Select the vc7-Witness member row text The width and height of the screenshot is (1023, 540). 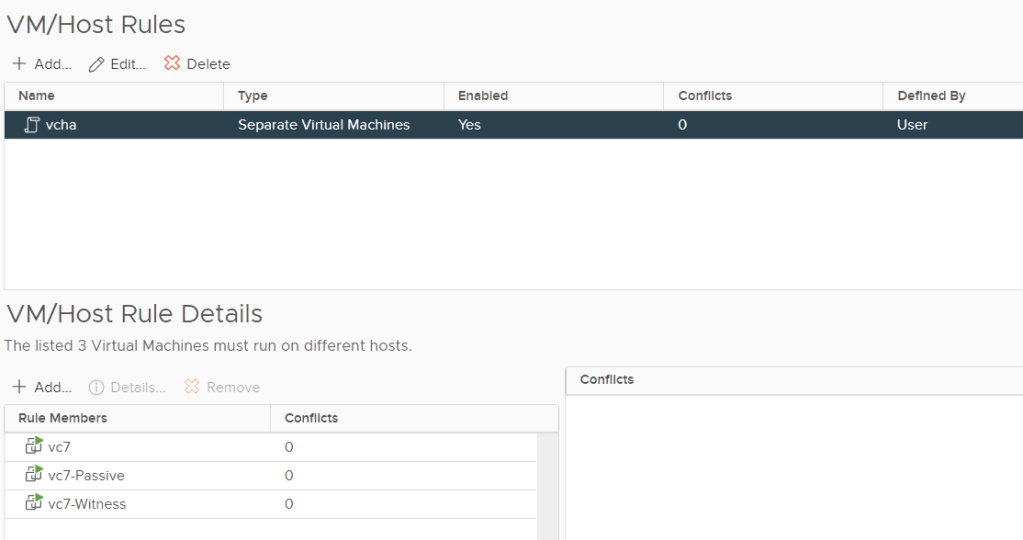click(x=87, y=504)
